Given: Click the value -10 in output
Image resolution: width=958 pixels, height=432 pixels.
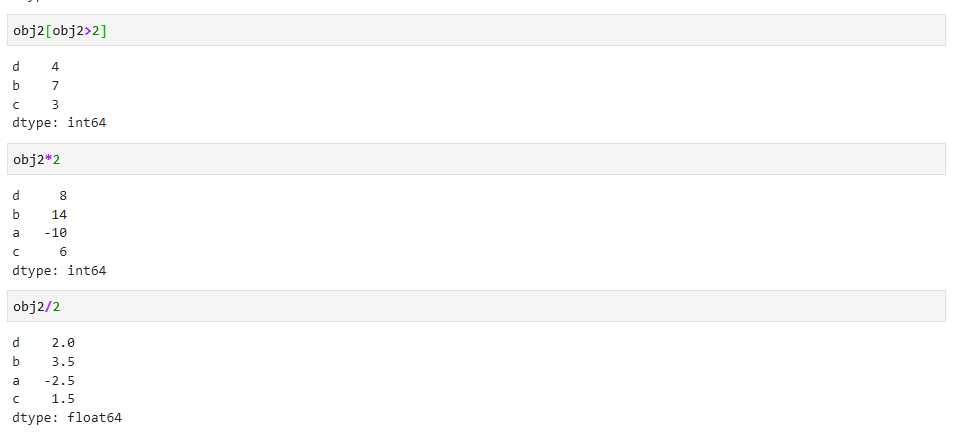Looking at the screenshot, I should (x=56, y=233).
